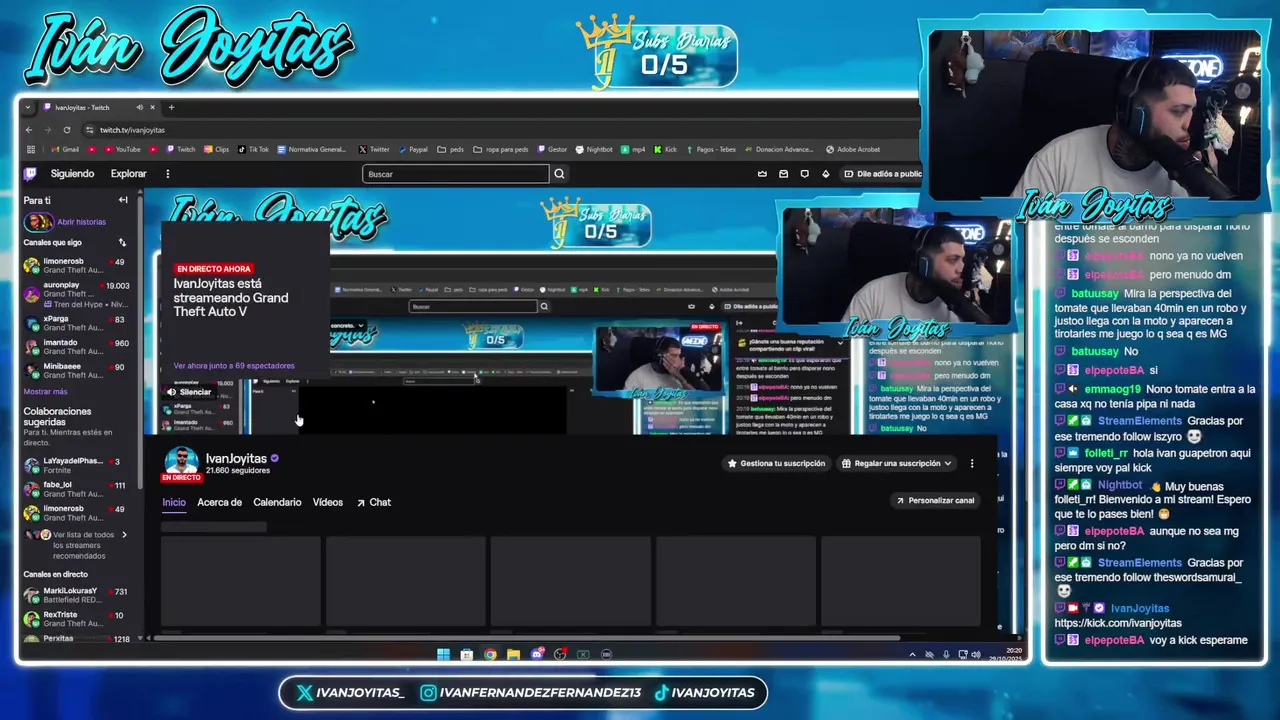Open the Tik Tok bookmark
This screenshot has width=1280, height=720.
tap(253, 150)
